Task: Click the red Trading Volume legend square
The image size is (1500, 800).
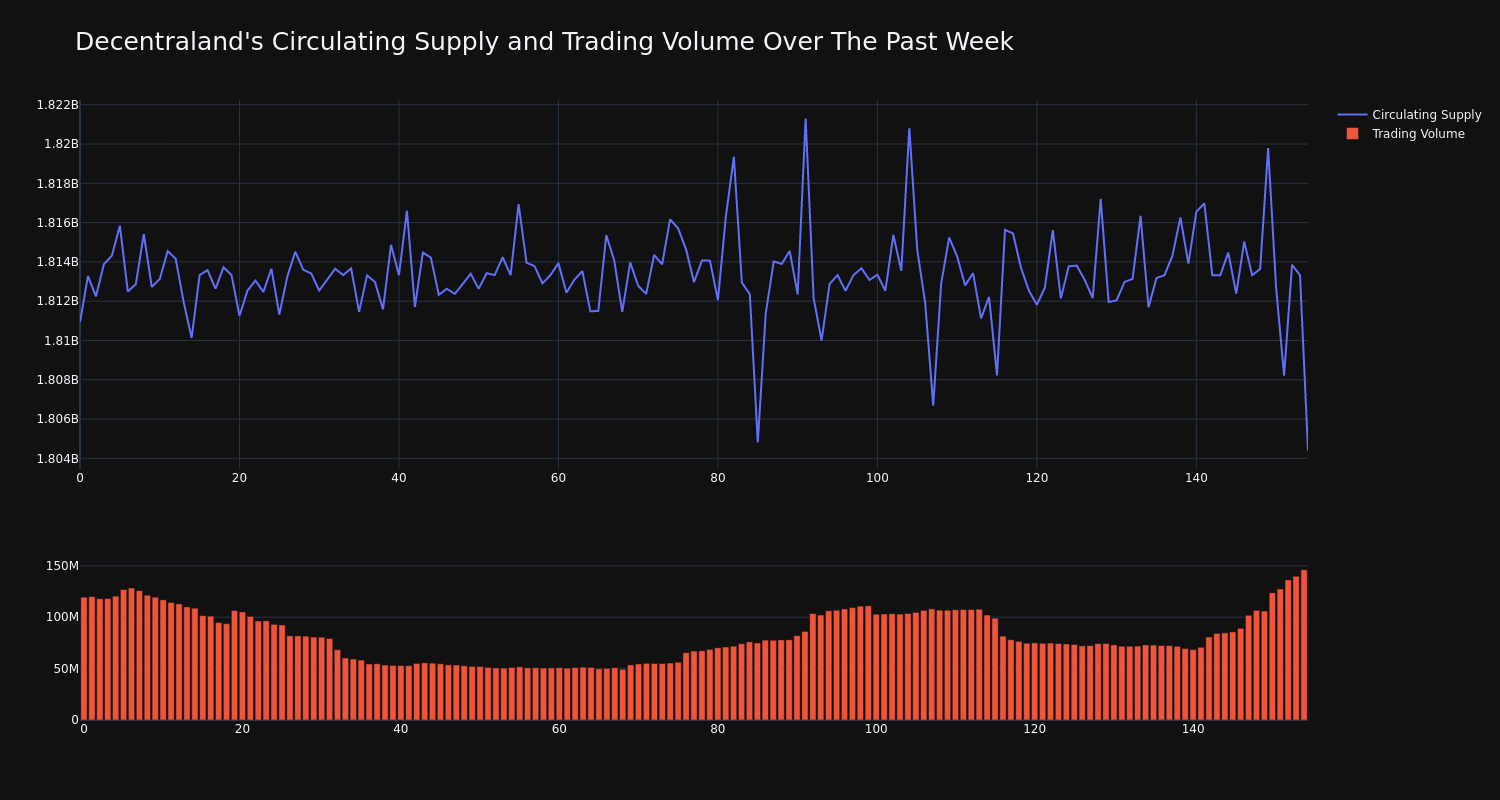Action: click(x=1352, y=134)
